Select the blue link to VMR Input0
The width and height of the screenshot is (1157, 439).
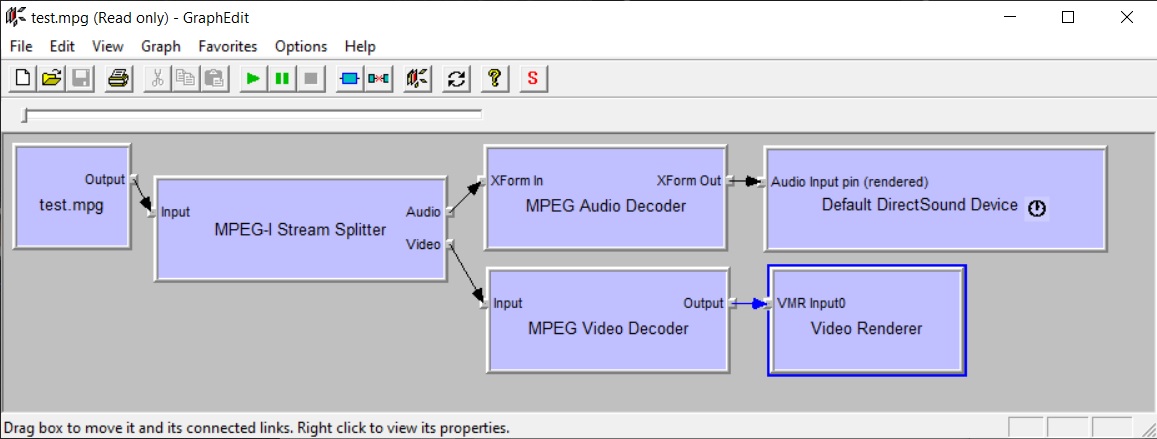pyautogui.click(x=750, y=303)
